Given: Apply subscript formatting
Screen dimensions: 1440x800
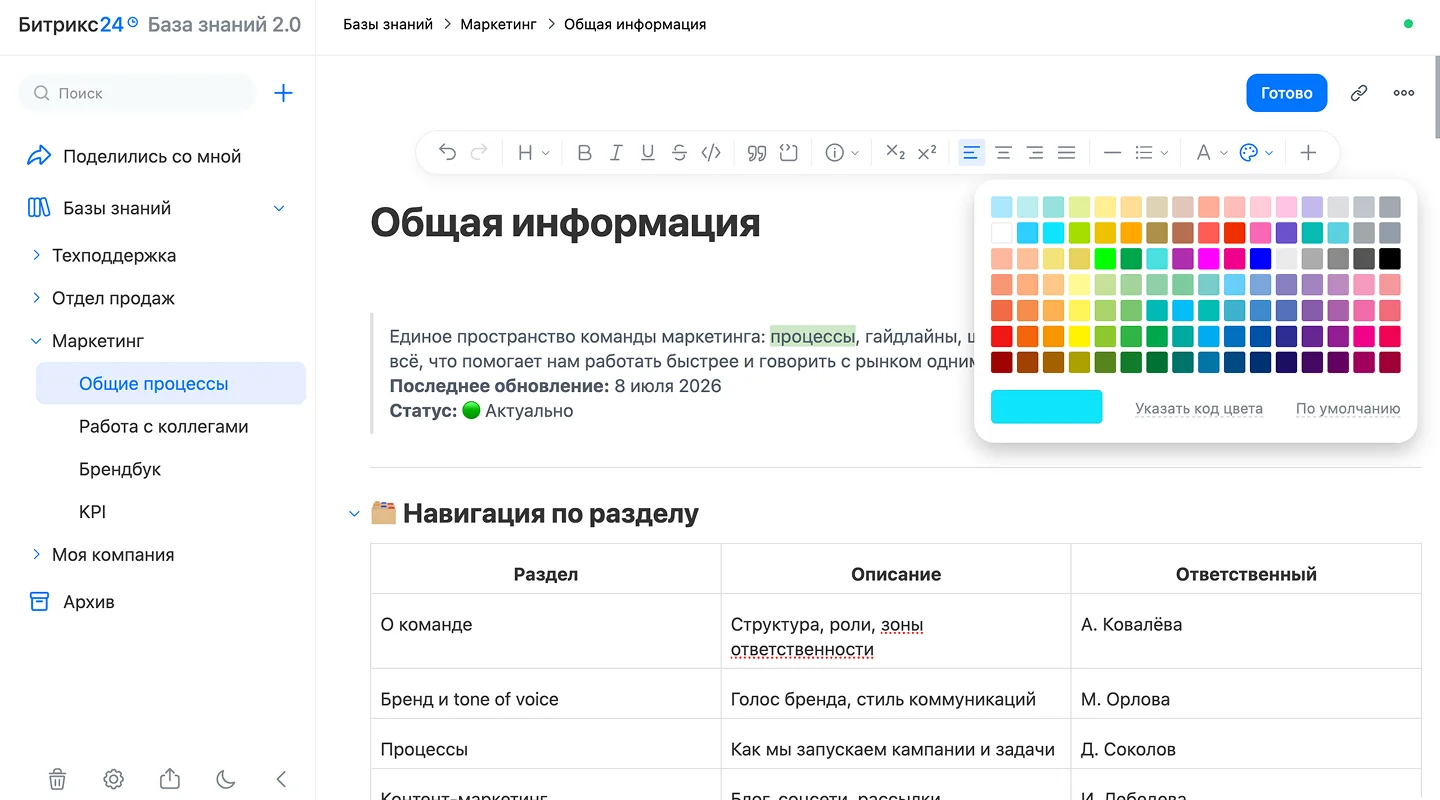Looking at the screenshot, I should 895,153.
